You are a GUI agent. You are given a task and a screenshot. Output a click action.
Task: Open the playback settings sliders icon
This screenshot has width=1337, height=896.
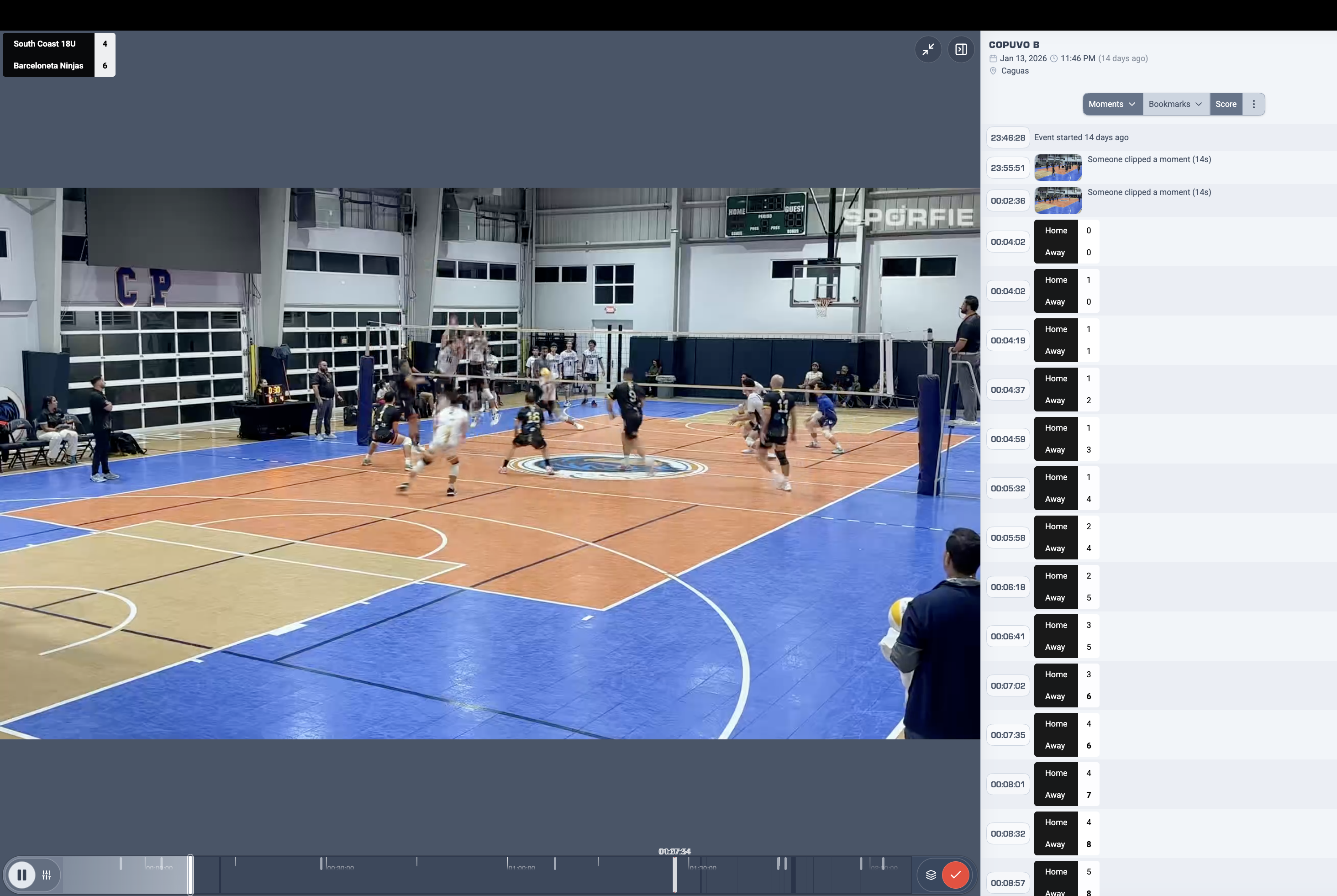coord(47,874)
